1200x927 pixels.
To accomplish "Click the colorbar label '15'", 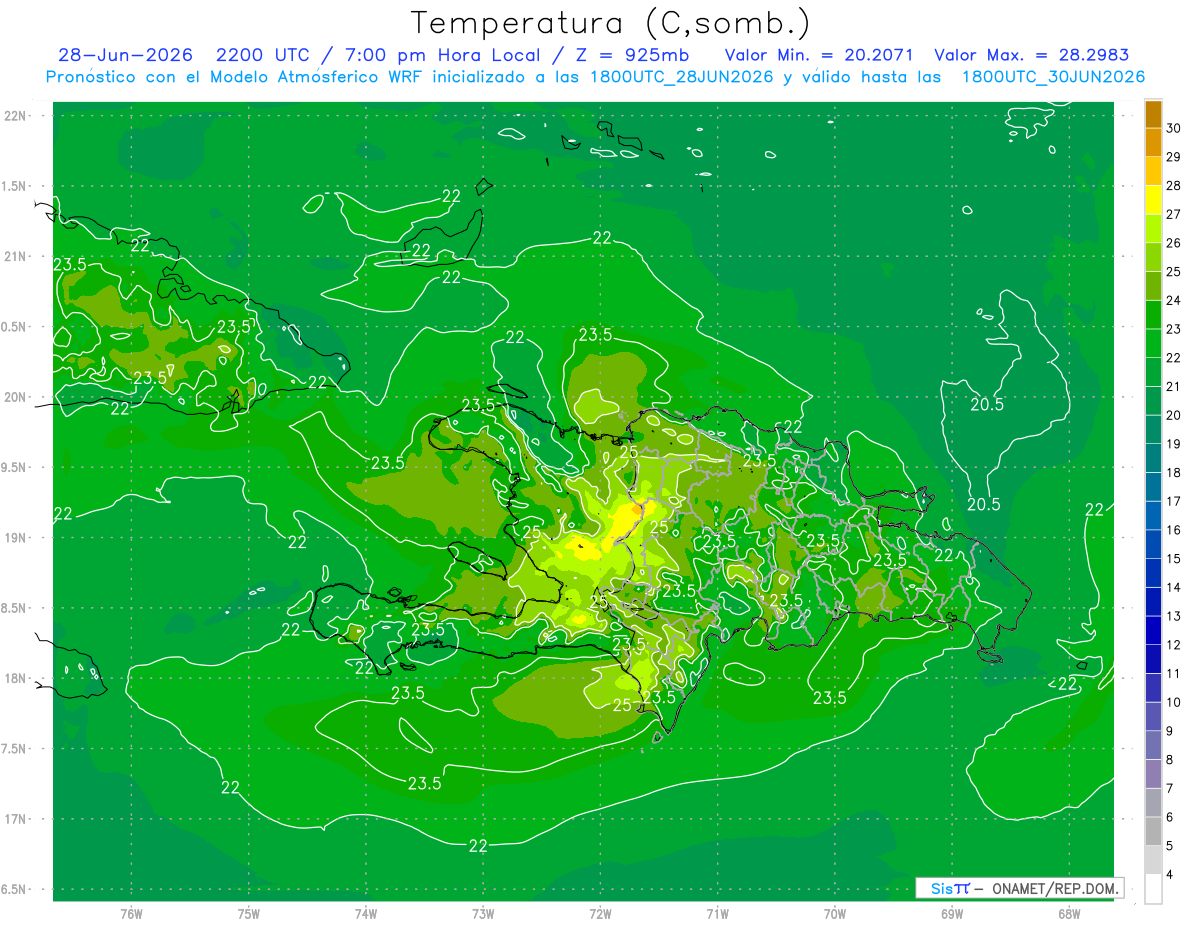I will [x=1175, y=559].
